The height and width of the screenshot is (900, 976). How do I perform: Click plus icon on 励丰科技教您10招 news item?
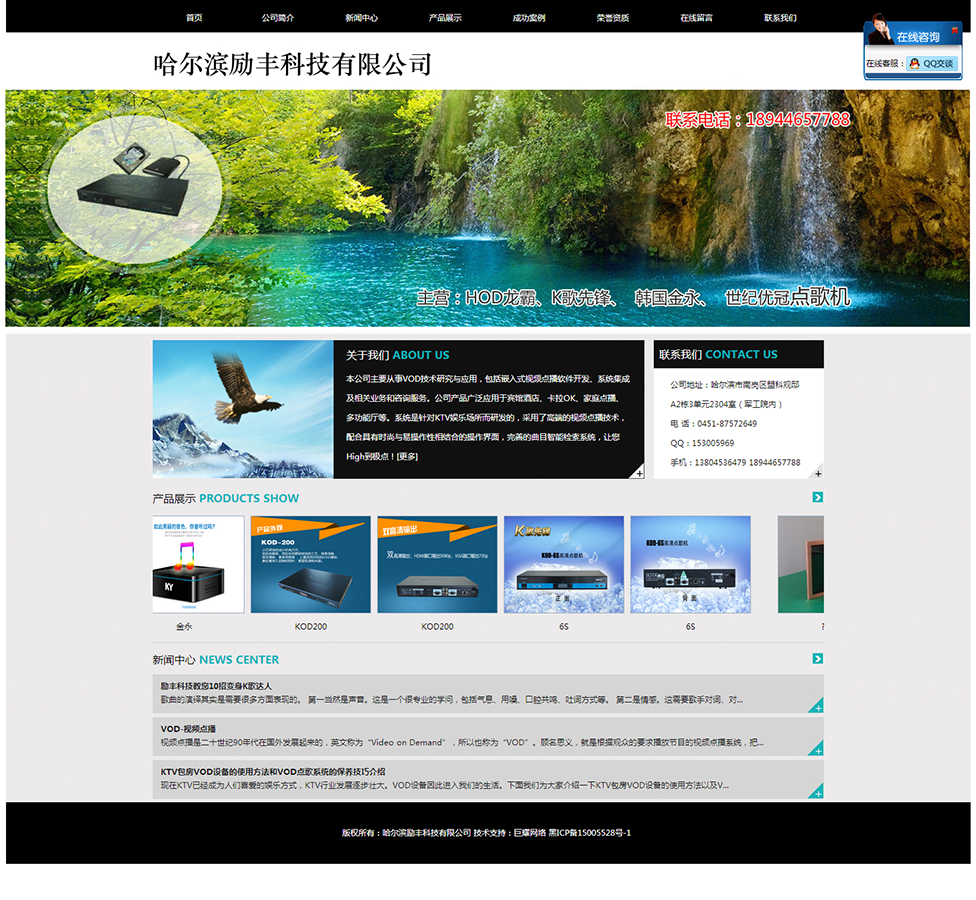(817, 706)
